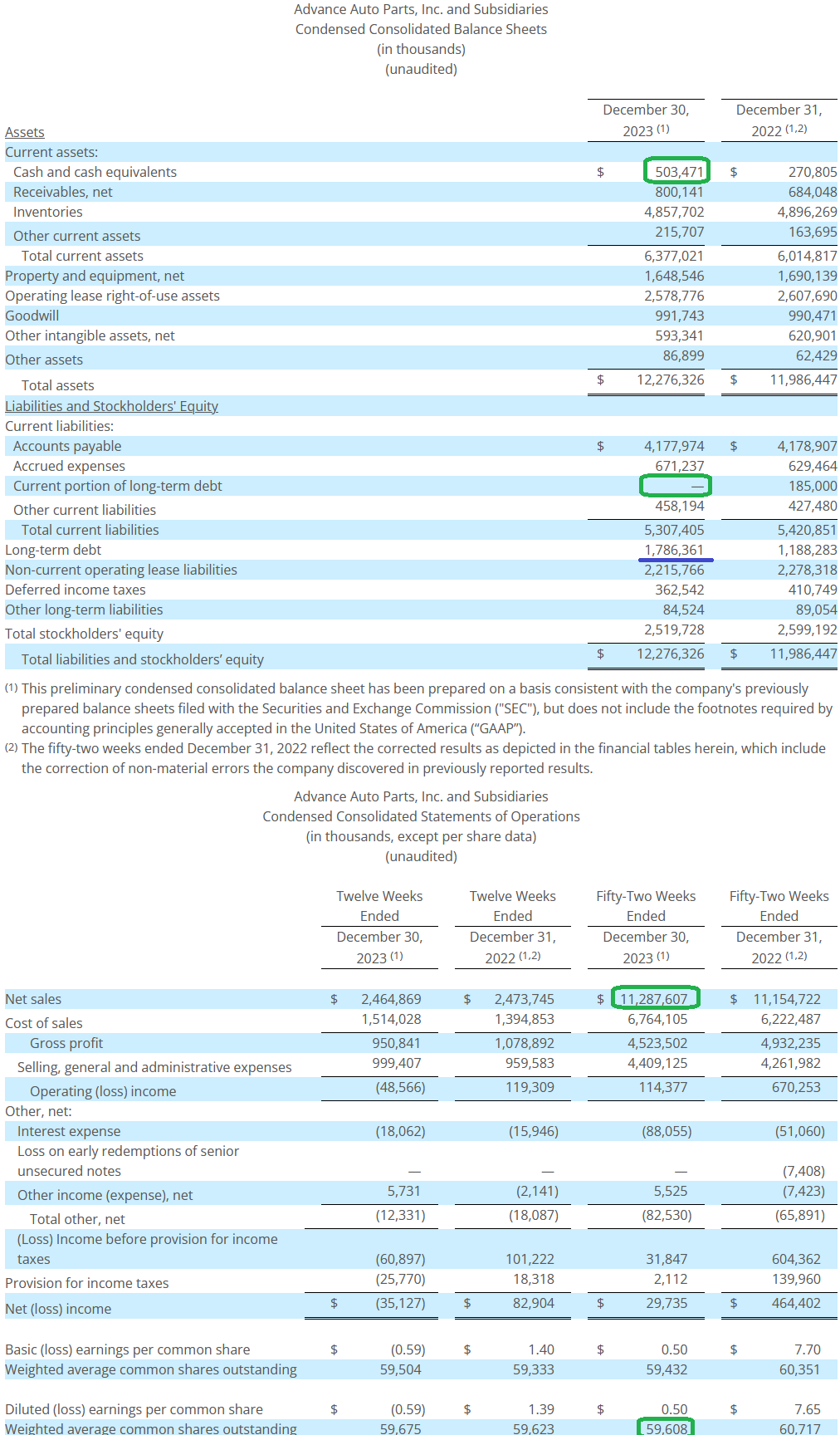Click the "Cash and cash equivalents" row label
The image size is (840, 1435).
[x=95, y=172]
